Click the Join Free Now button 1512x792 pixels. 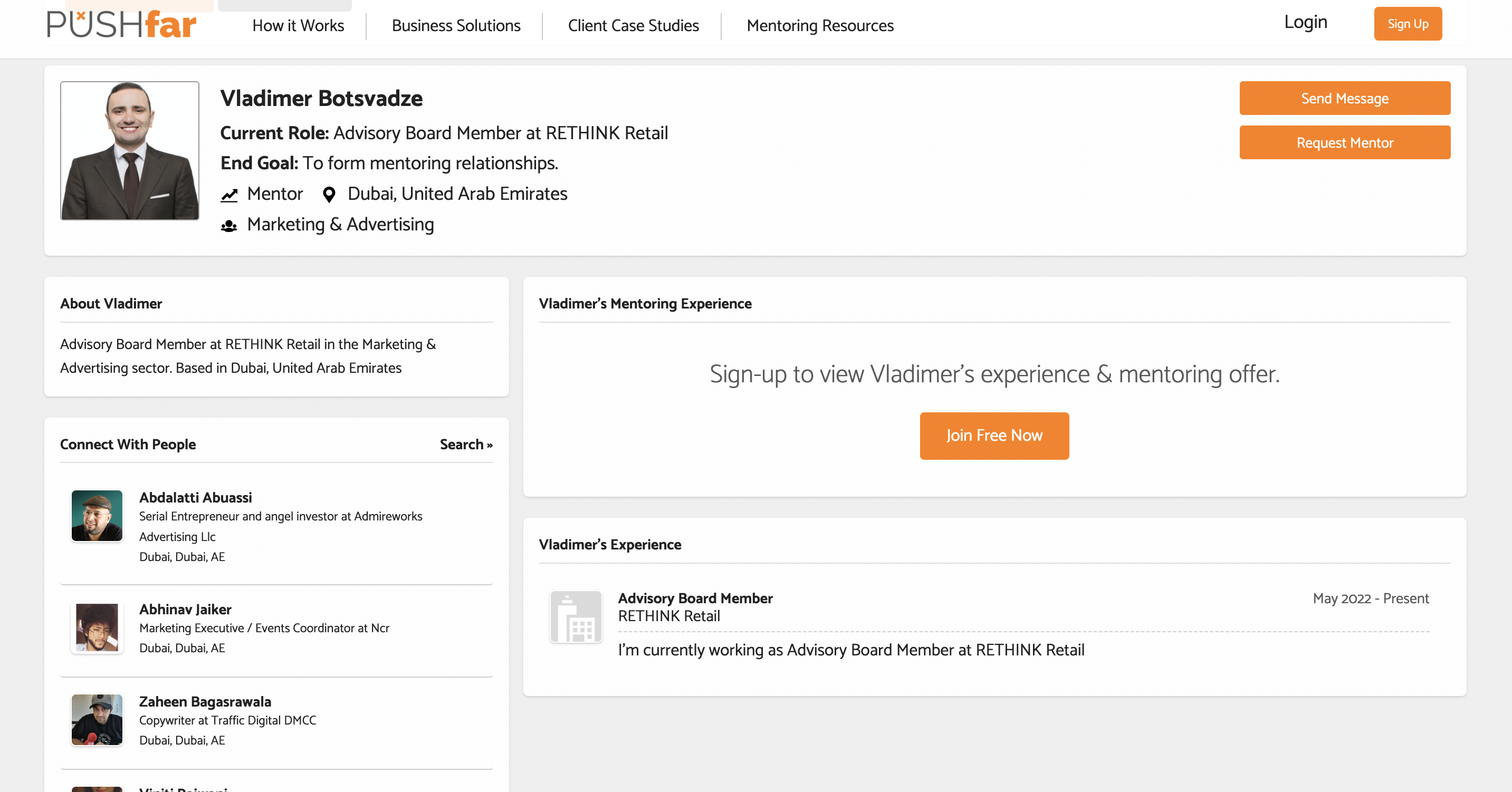pyautogui.click(x=994, y=436)
